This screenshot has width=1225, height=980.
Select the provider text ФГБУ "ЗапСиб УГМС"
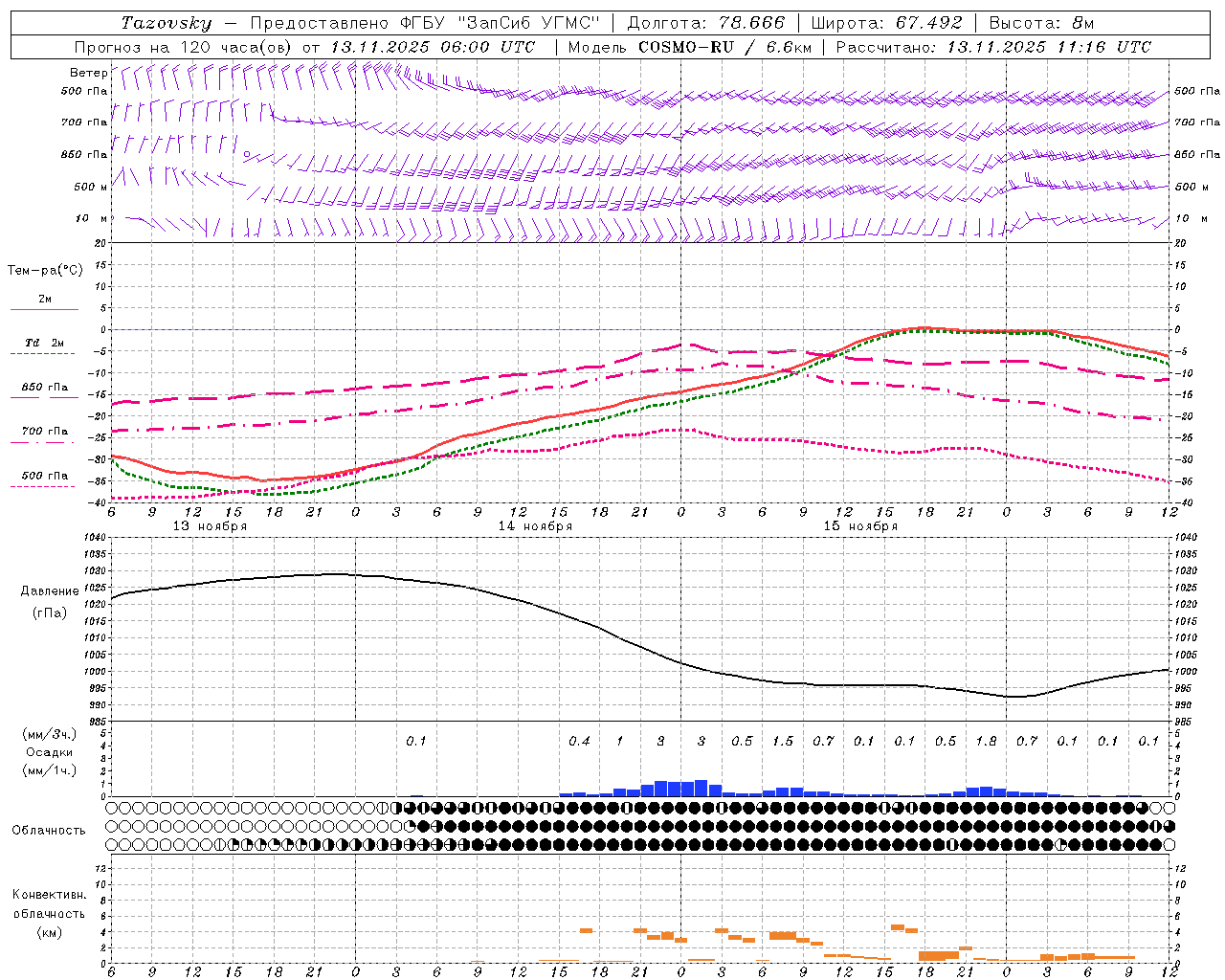point(501,23)
